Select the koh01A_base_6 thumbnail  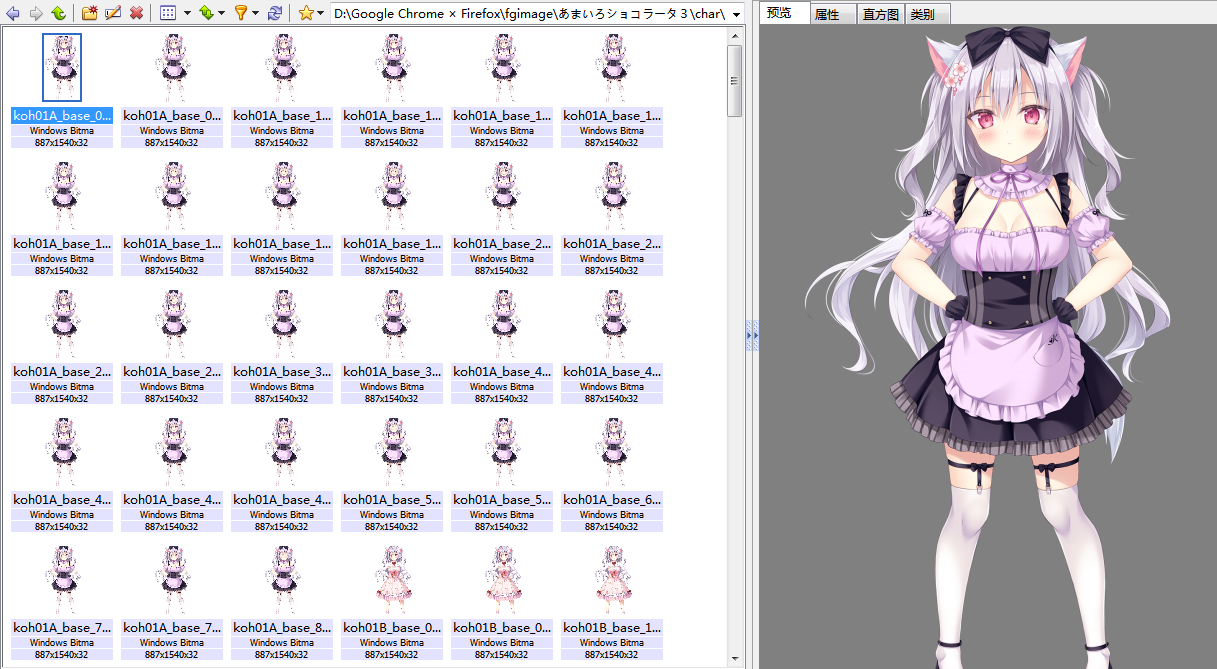(x=612, y=453)
